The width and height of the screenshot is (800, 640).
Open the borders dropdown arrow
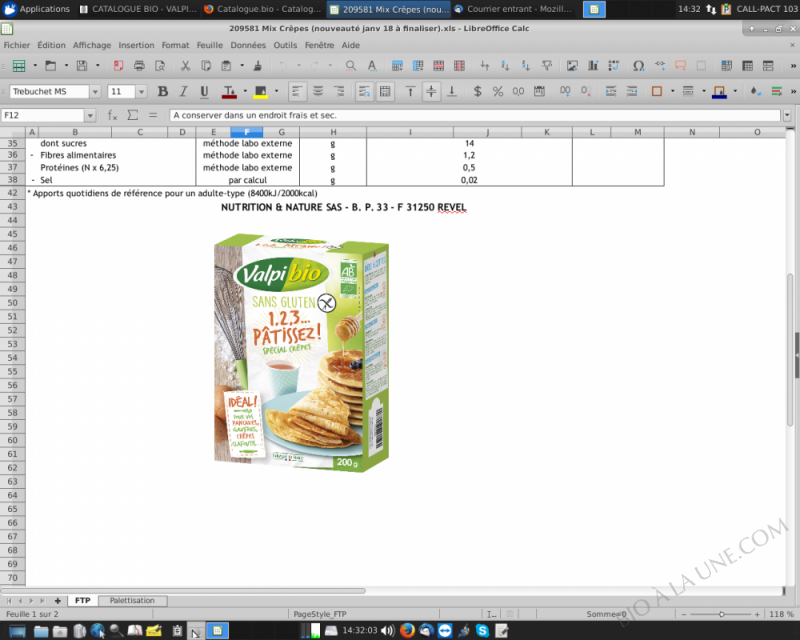click(672, 91)
